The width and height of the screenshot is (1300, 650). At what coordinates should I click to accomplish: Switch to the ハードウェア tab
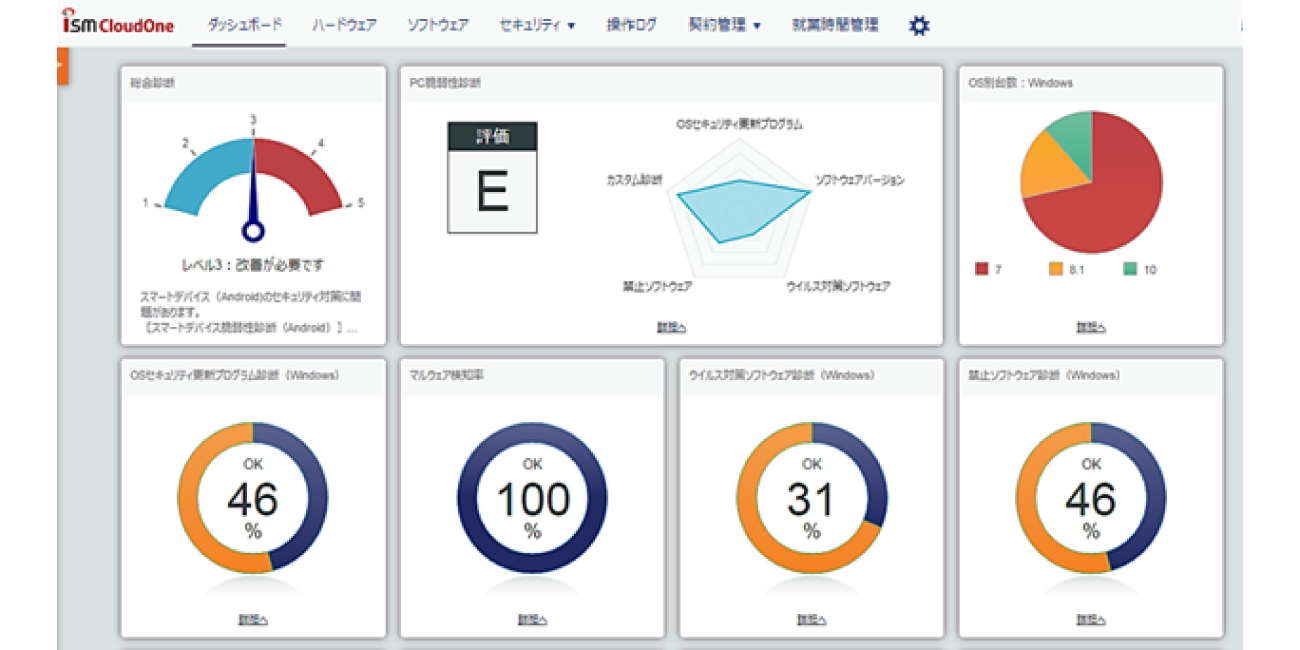[x=344, y=26]
